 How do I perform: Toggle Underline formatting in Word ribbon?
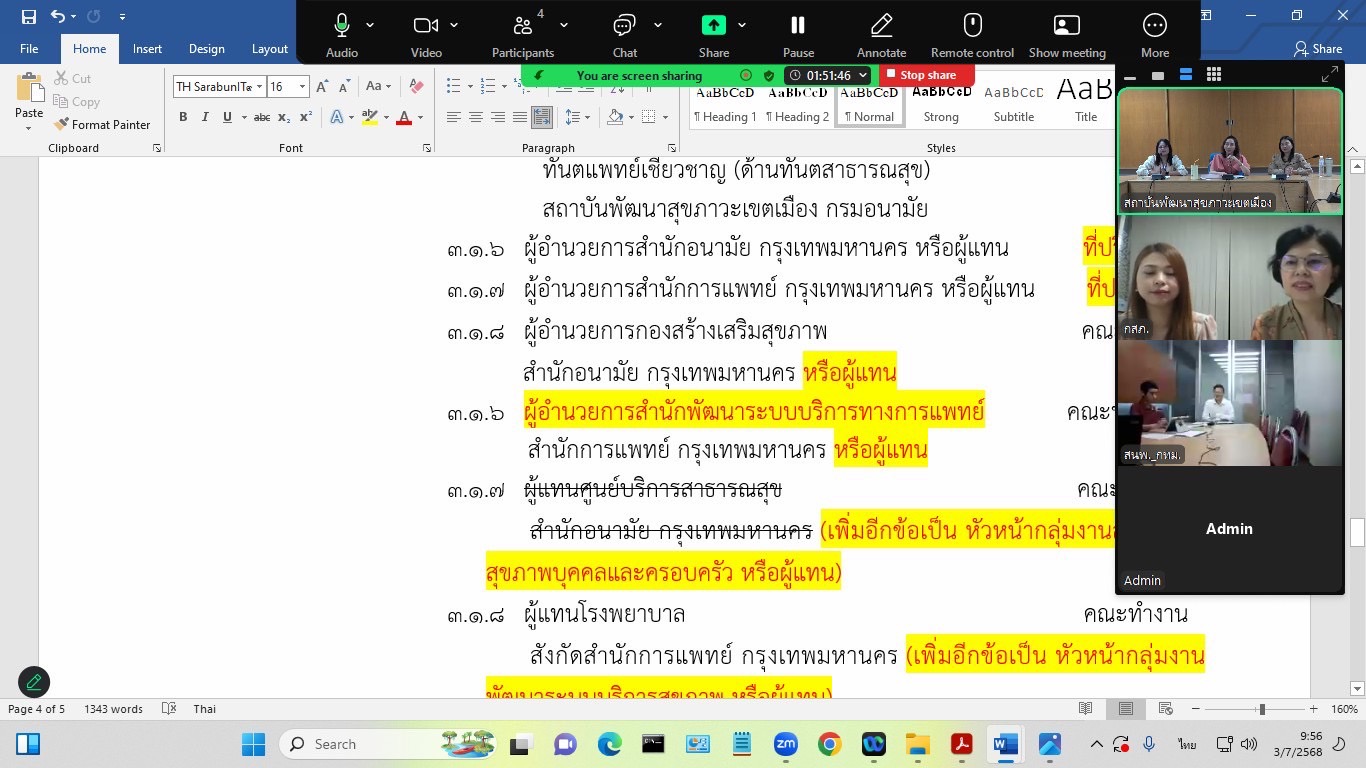[x=227, y=117]
